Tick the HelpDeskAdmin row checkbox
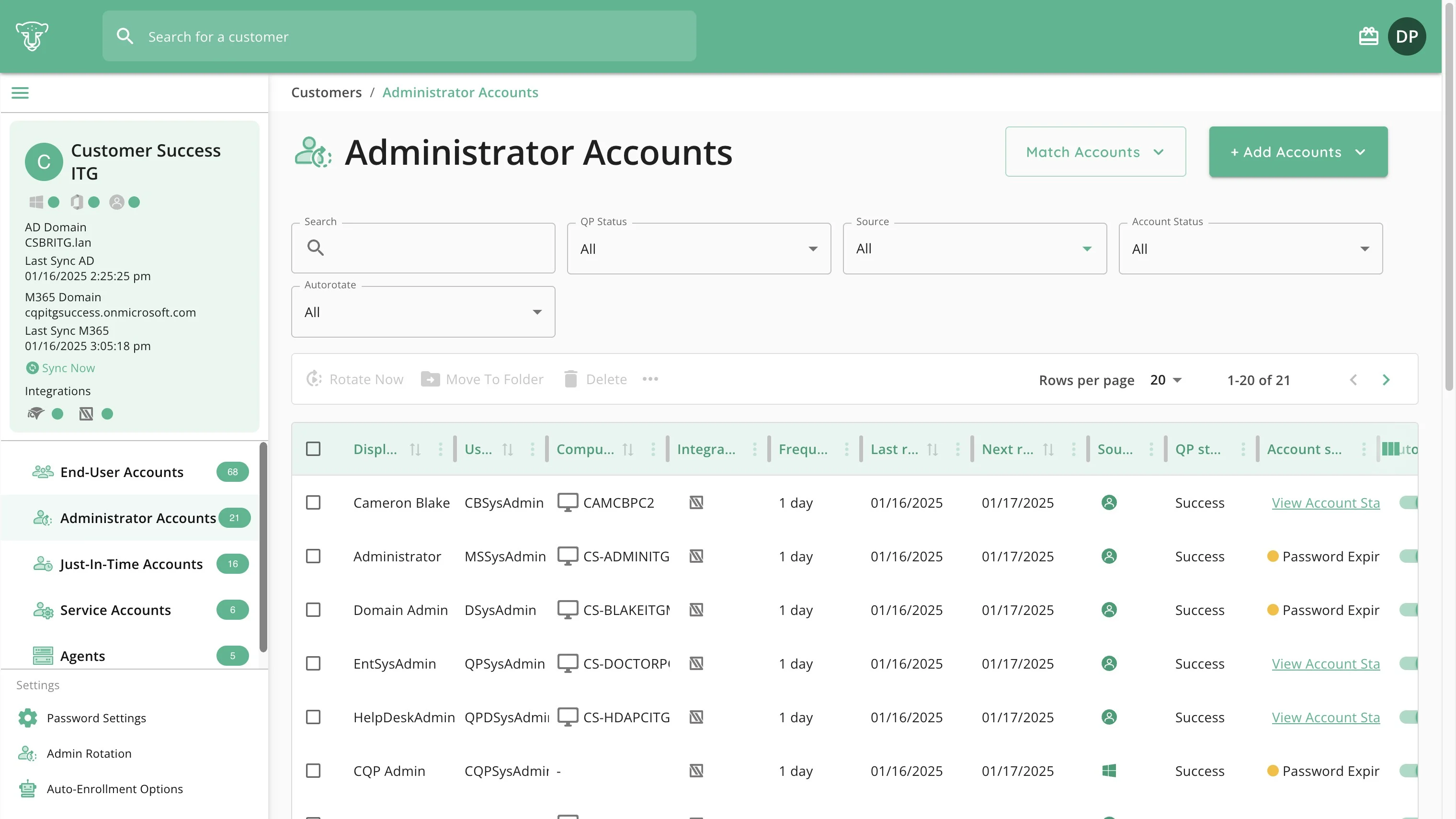Image resolution: width=1456 pixels, height=819 pixels. tap(313, 717)
